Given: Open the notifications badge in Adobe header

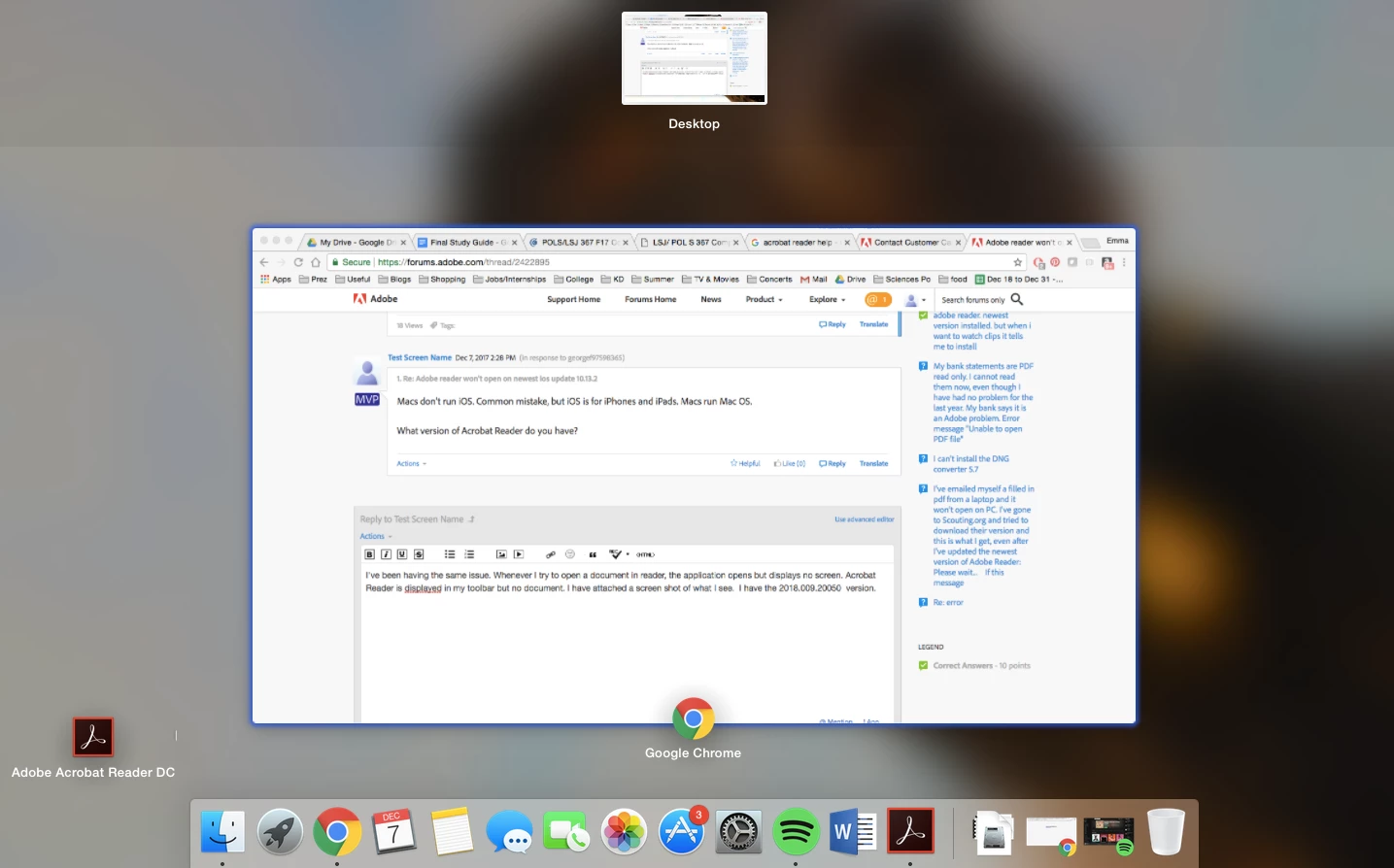Looking at the screenshot, I should click(877, 299).
